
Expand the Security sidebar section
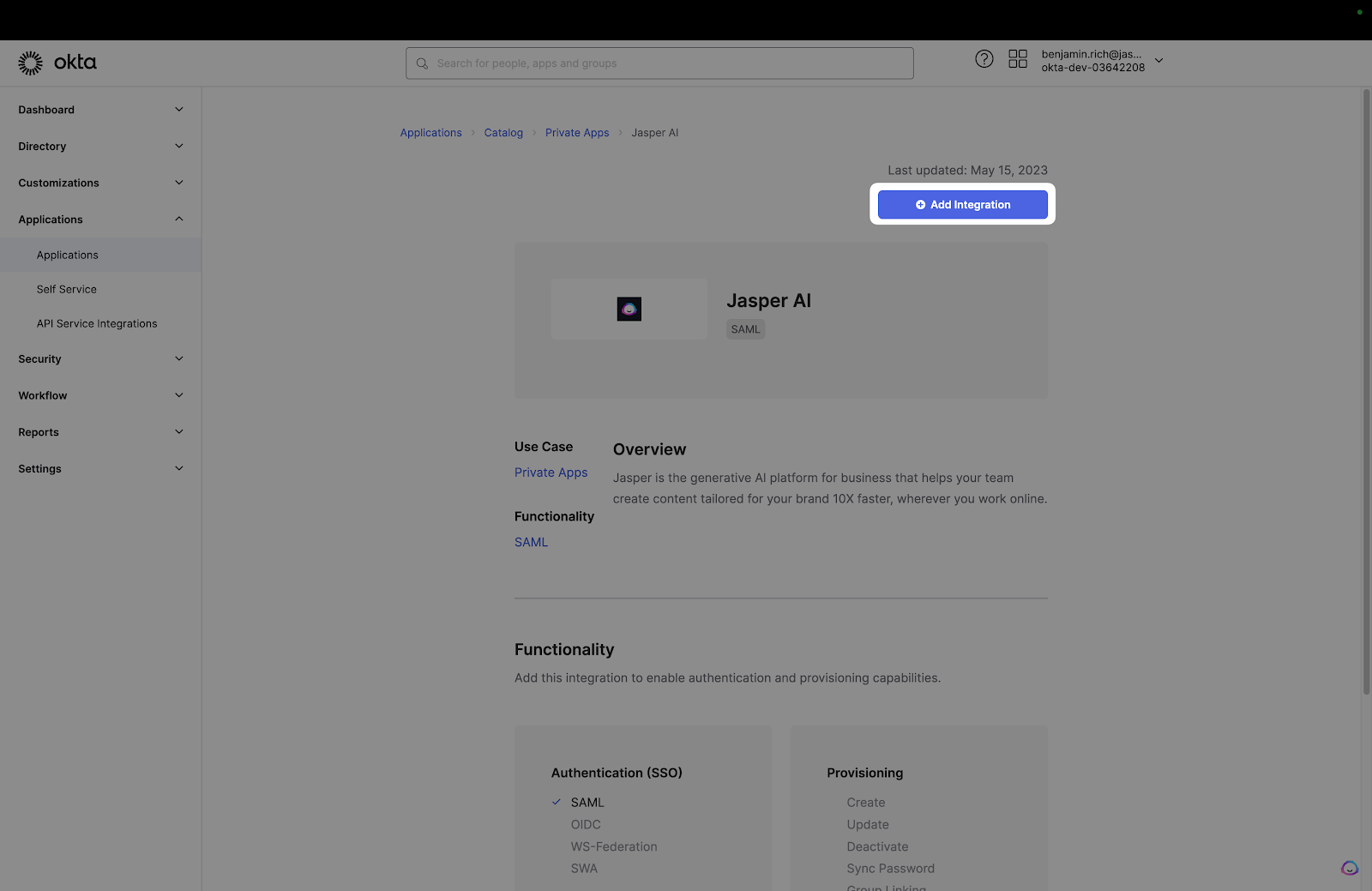point(178,359)
